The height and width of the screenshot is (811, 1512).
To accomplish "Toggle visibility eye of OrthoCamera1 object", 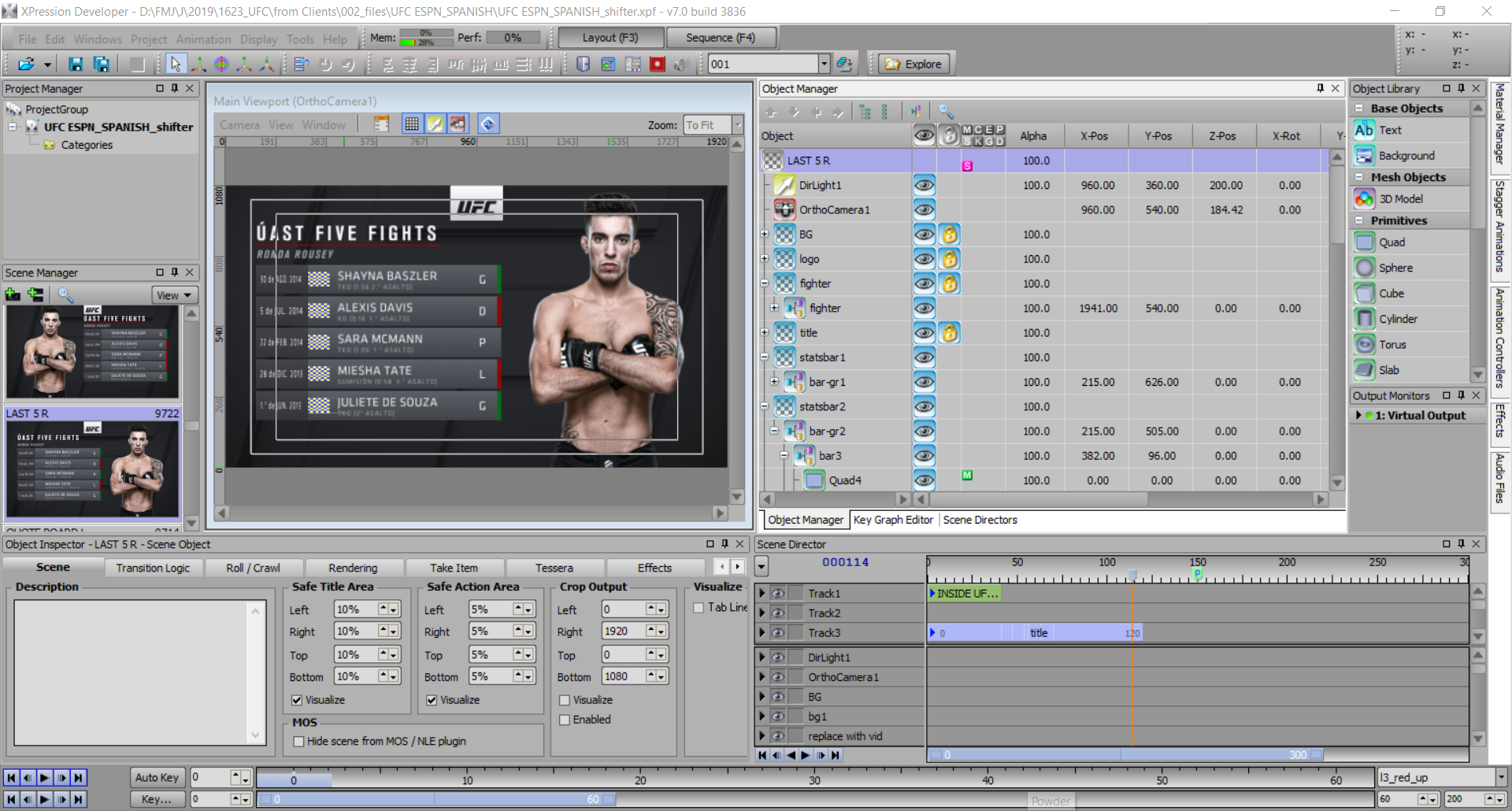I will 924,209.
